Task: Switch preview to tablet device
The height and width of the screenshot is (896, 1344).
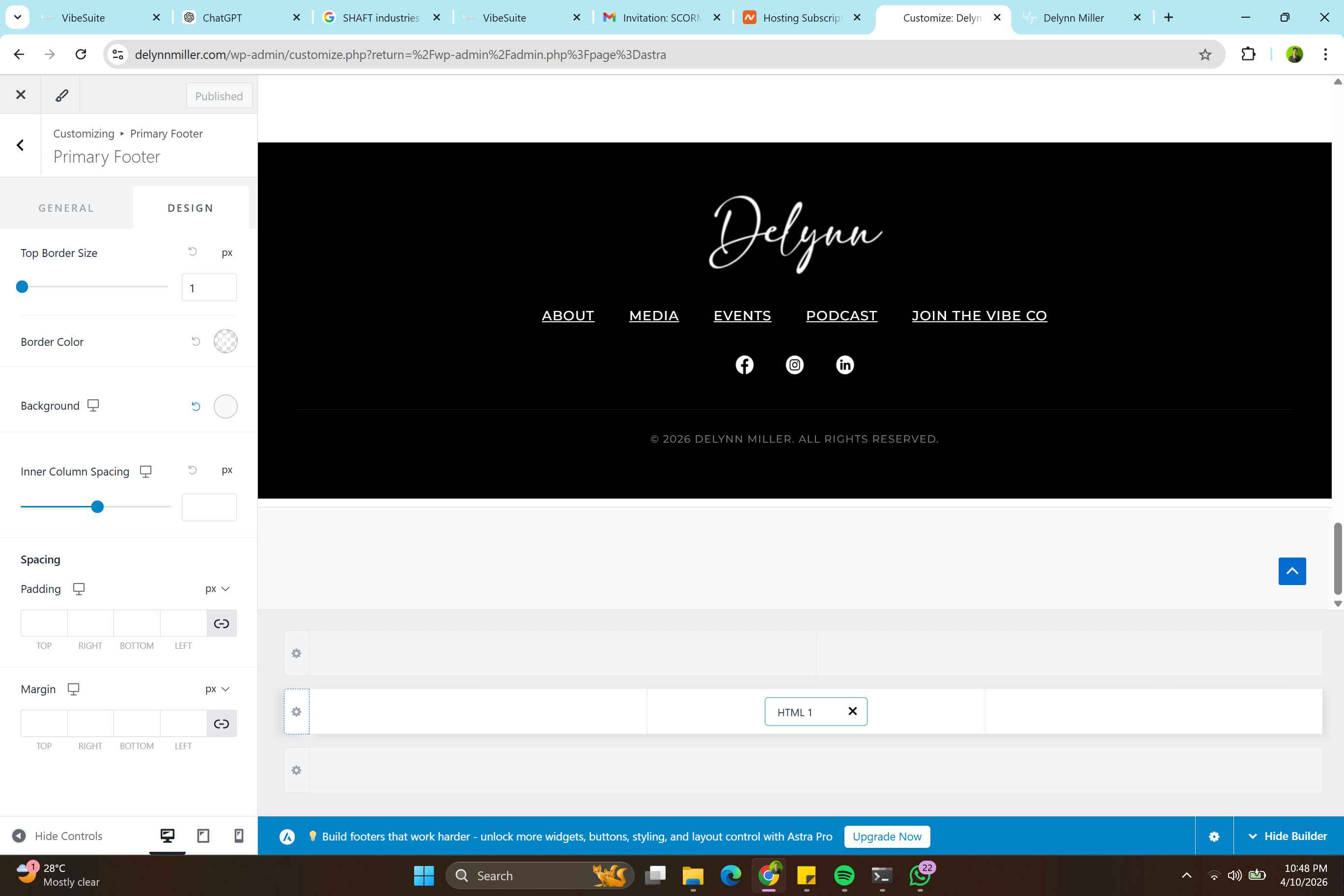Action: click(203, 836)
